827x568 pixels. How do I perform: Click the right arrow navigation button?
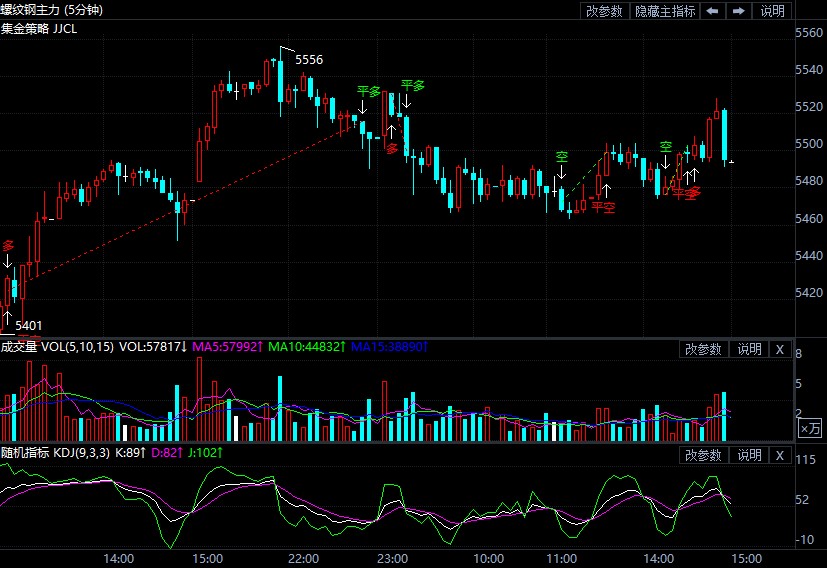tap(738, 11)
